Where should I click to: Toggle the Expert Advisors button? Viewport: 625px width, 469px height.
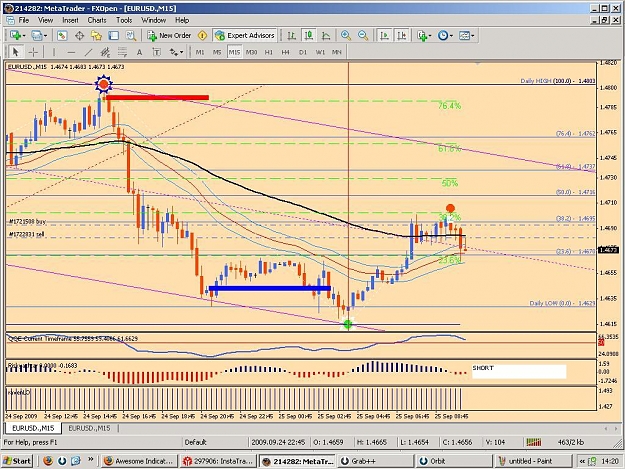(245, 35)
